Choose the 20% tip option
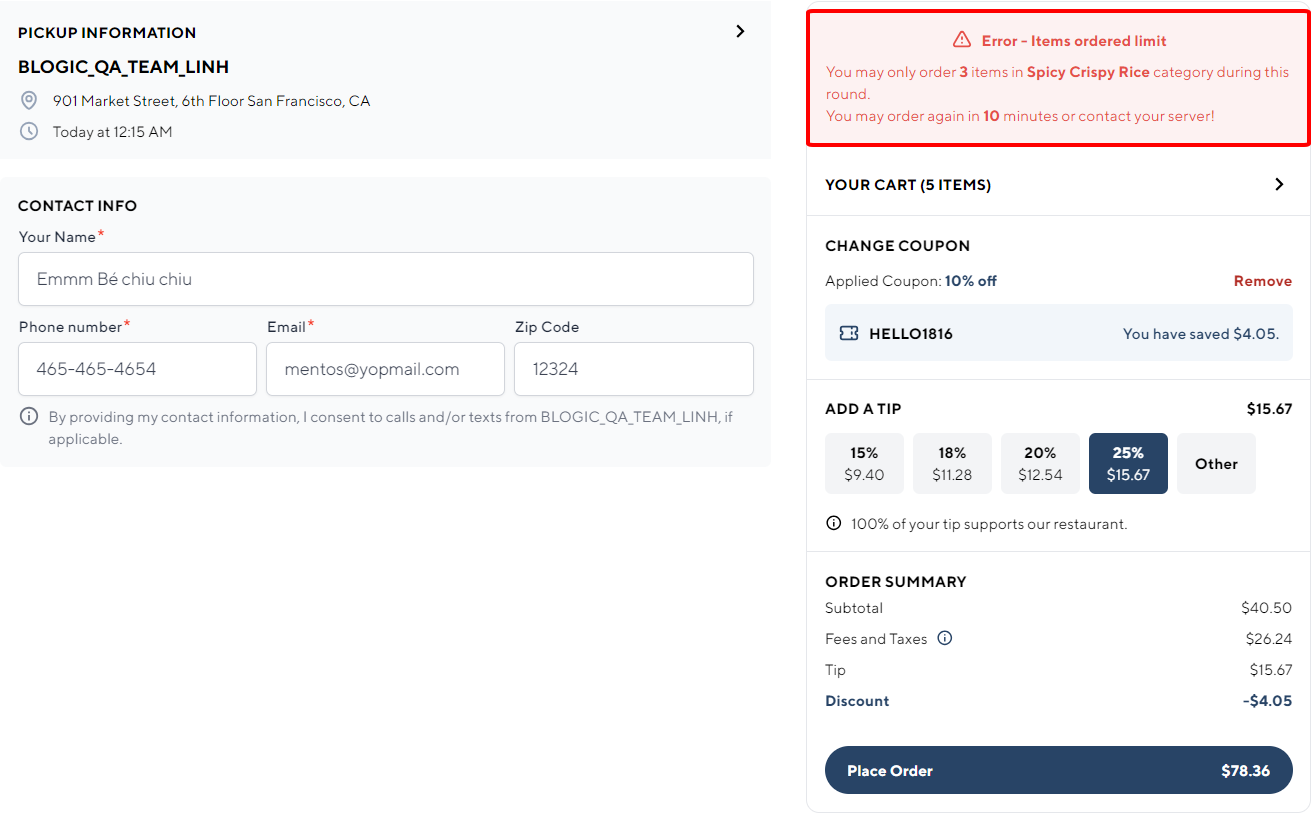The image size is (1312, 813). coord(1040,463)
